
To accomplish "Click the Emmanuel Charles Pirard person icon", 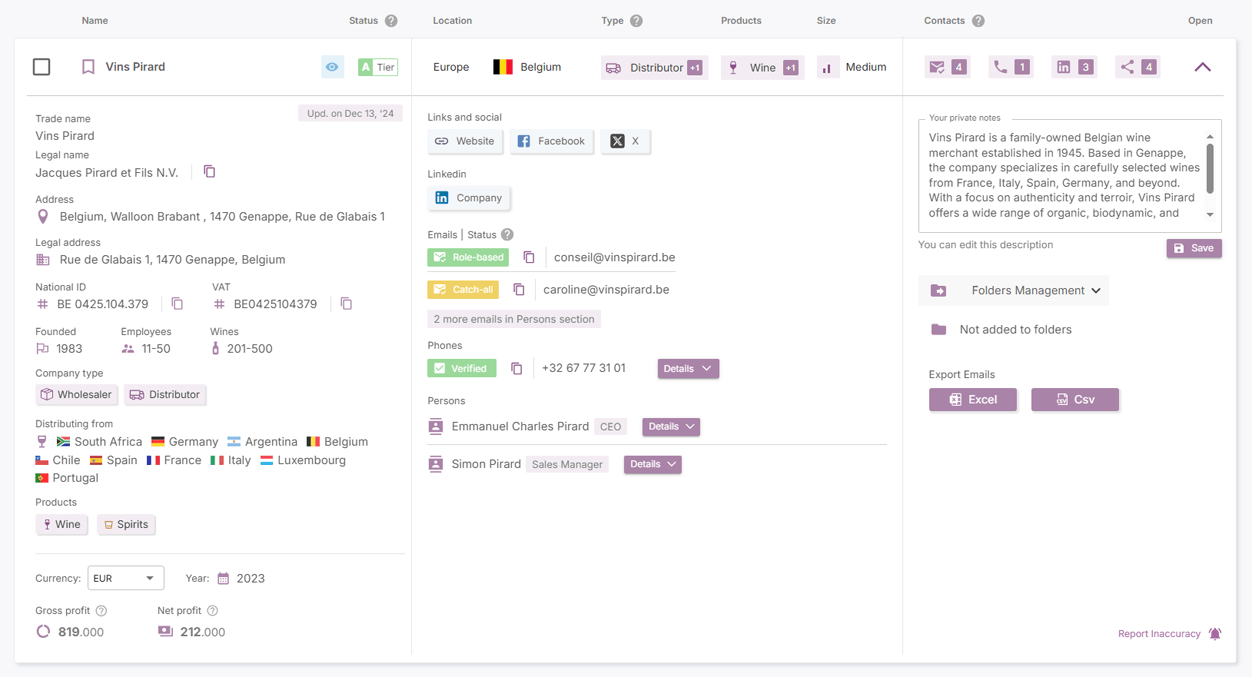I will tap(436, 426).
